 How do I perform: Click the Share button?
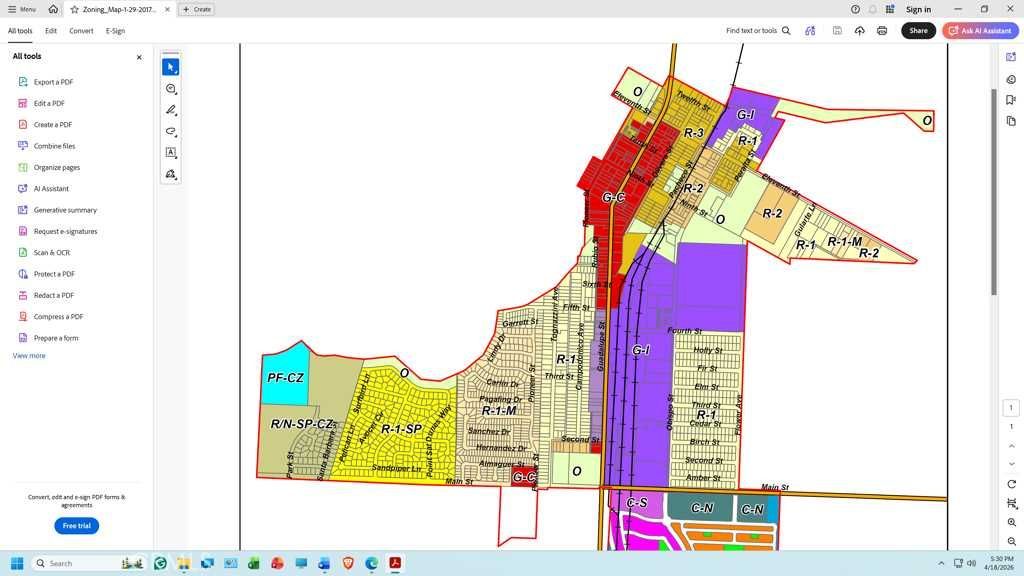[918, 31]
